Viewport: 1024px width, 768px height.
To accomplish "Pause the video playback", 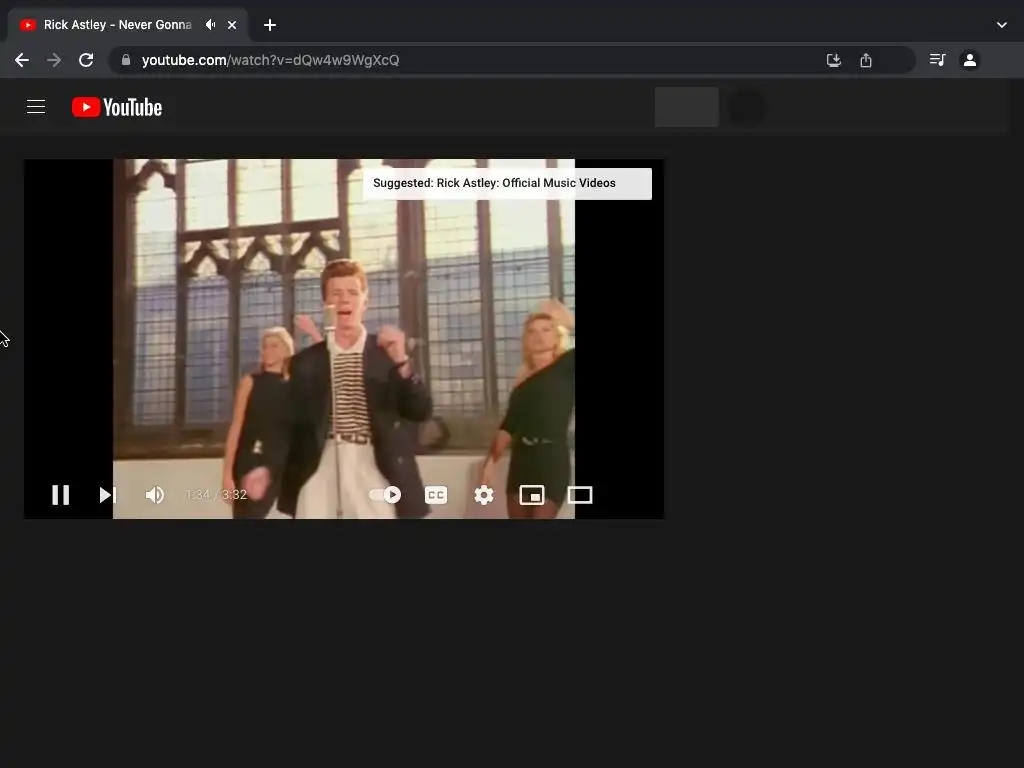I will click(x=61, y=495).
